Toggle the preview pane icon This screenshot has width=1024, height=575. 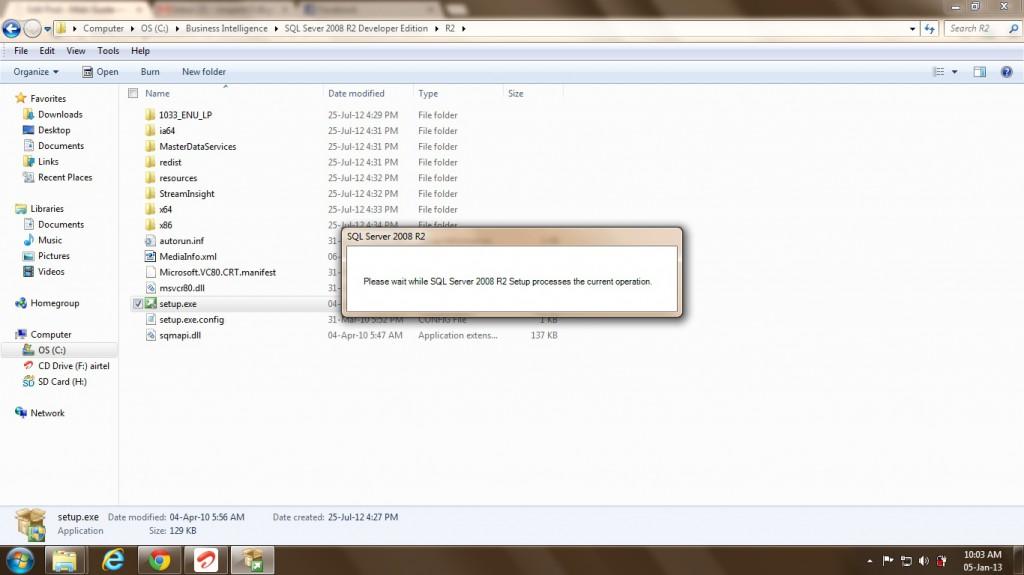(x=980, y=72)
